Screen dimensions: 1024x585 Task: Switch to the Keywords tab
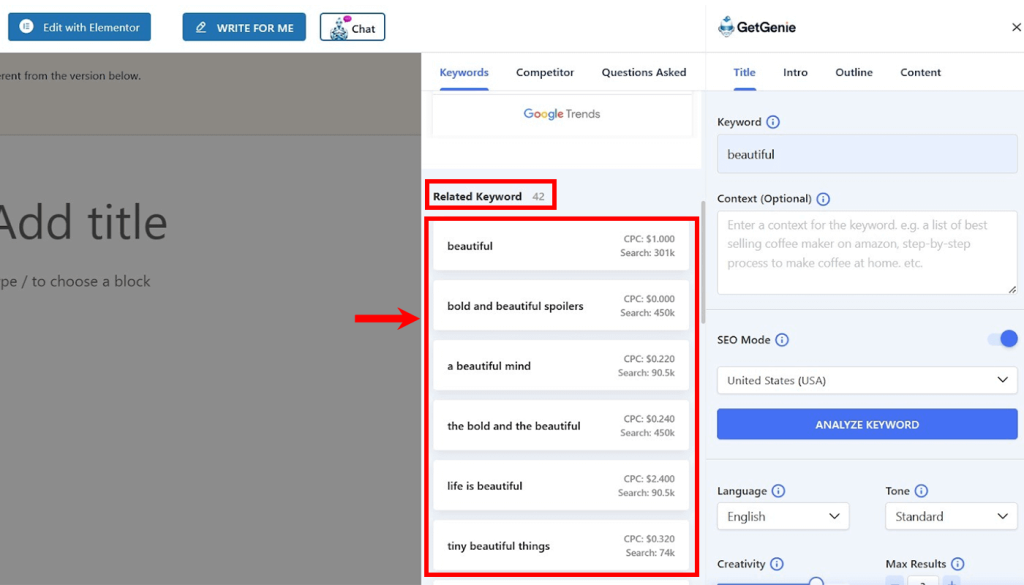(464, 72)
